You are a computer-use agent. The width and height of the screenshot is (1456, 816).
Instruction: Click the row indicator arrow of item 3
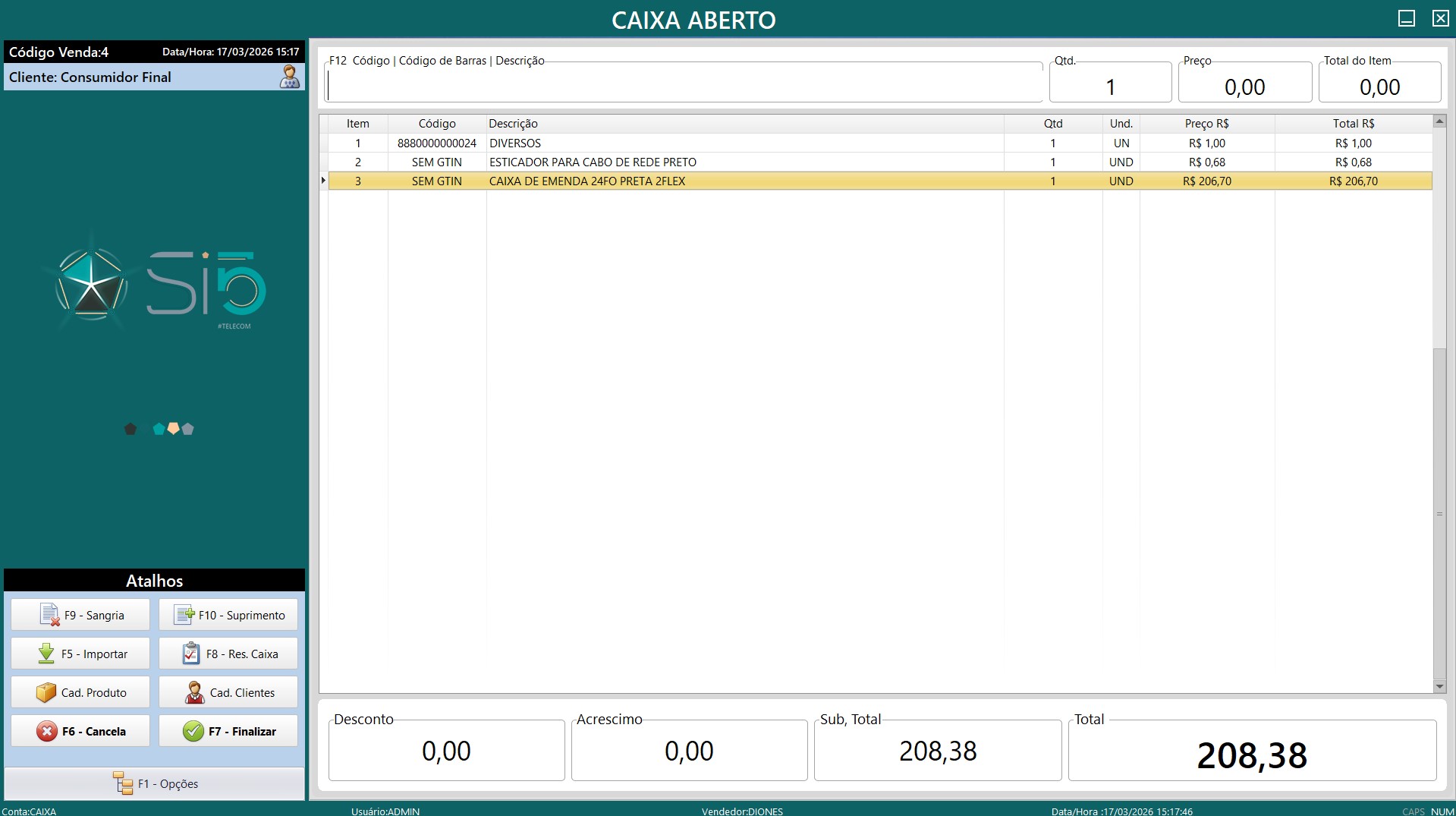point(323,181)
